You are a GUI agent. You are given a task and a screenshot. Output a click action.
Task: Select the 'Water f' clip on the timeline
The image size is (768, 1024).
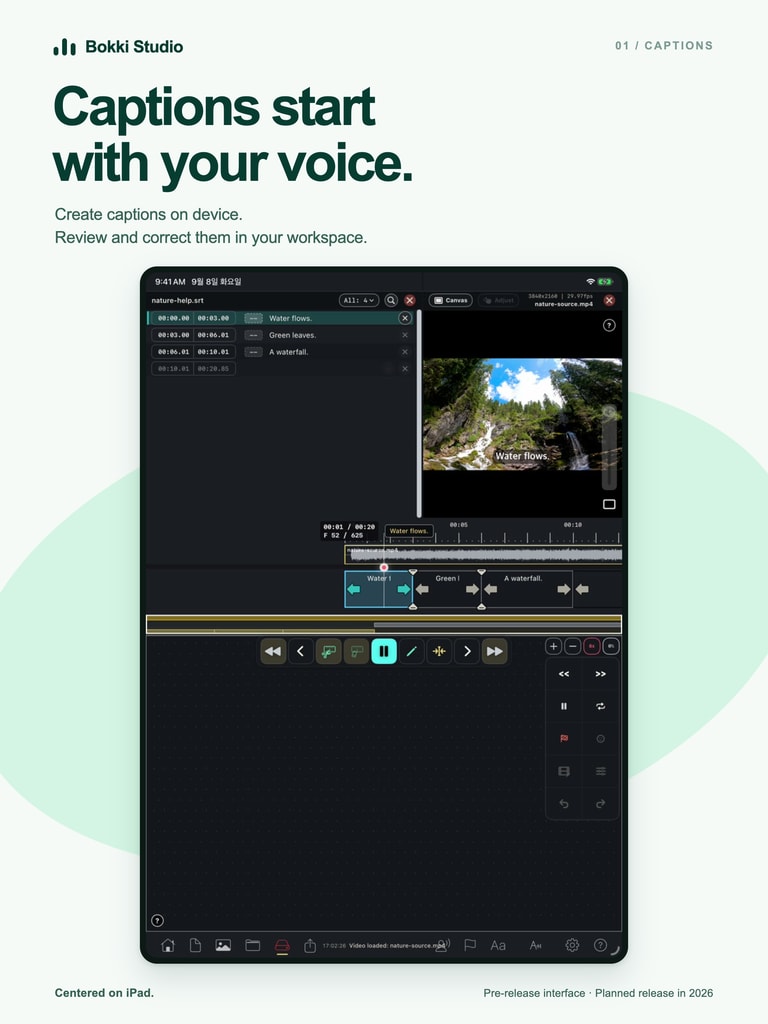point(379,589)
